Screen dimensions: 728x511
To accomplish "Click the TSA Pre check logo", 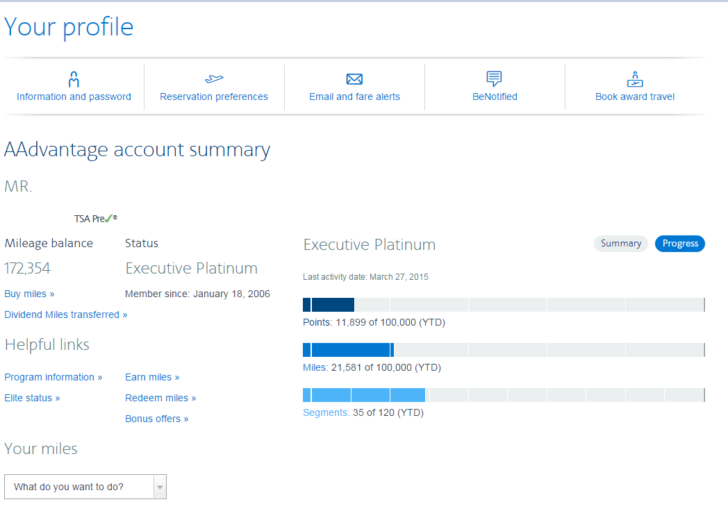I will click(x=96, y=218).
